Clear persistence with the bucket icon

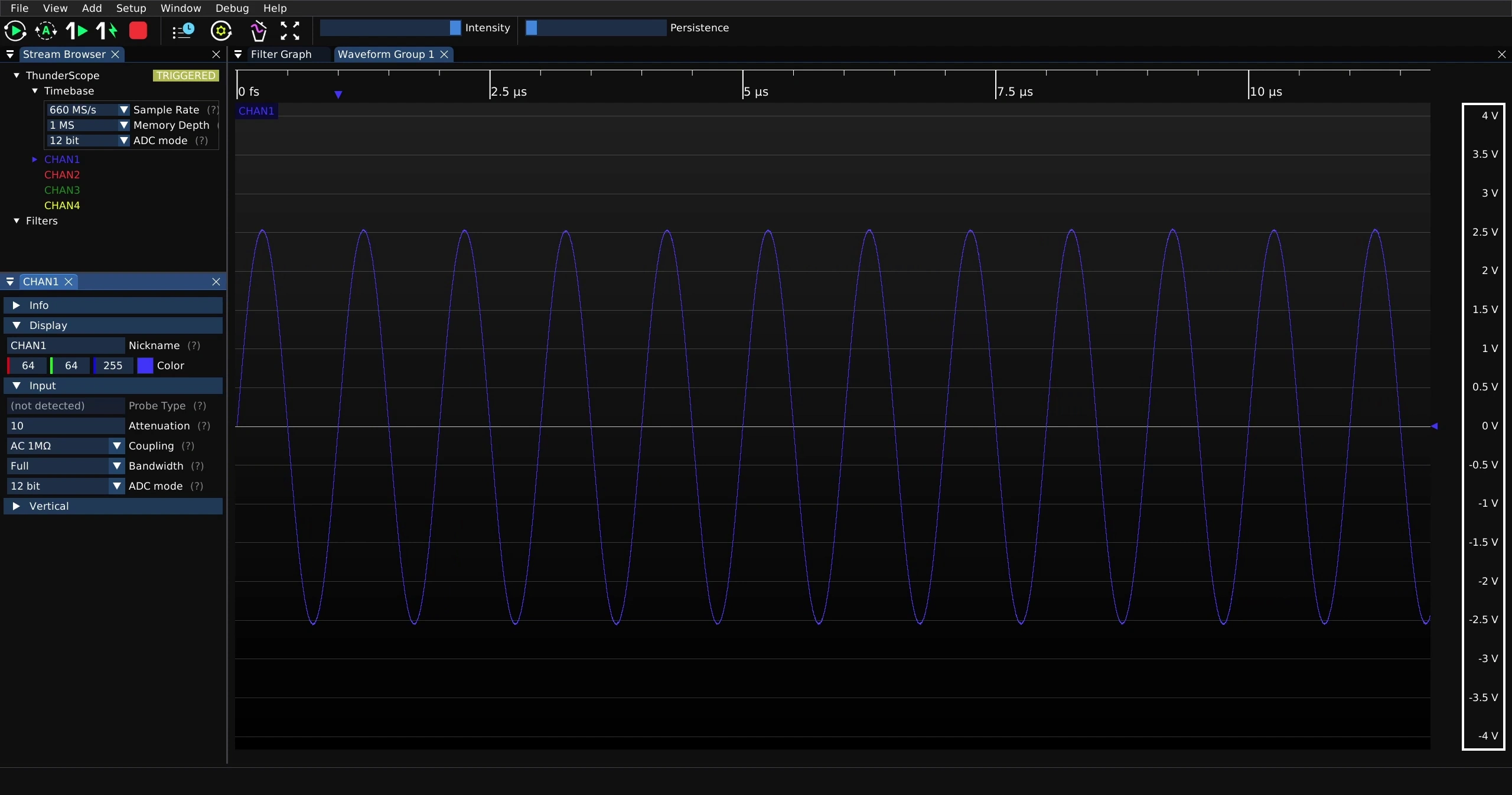point(258,31)
